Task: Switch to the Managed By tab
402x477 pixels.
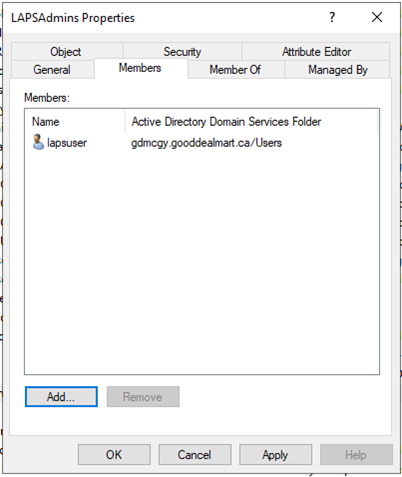Action: 337,70
